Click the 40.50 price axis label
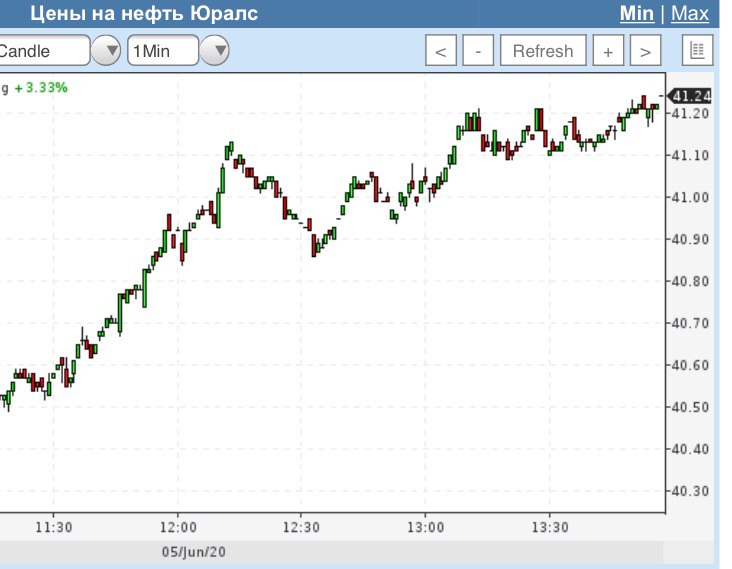Image resolution: width=732 pixels, height=569 pixels. [x=690, y=407]
